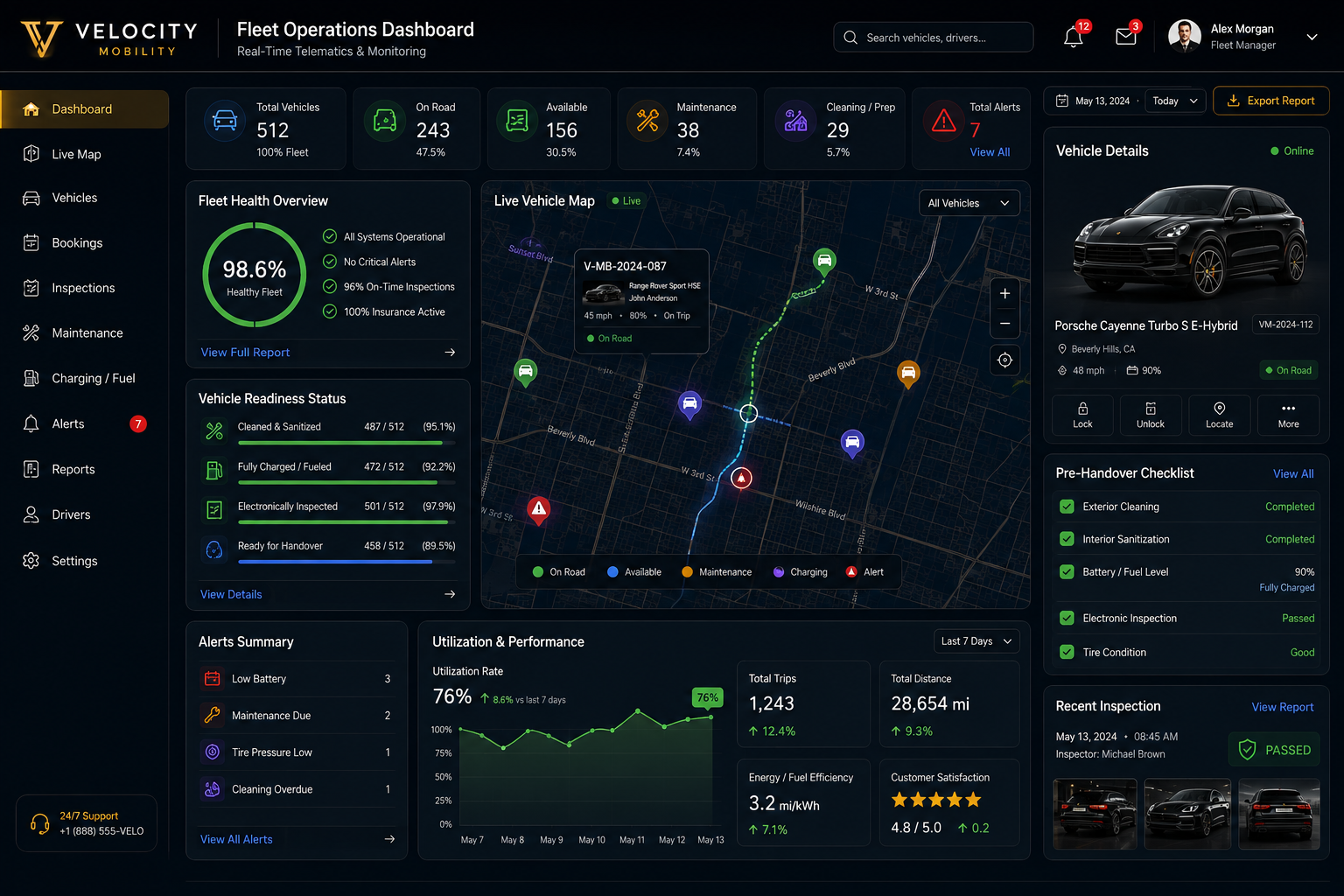
Task: Expand View Full Report arrow in Fleet Health
Action: point(450,353)
